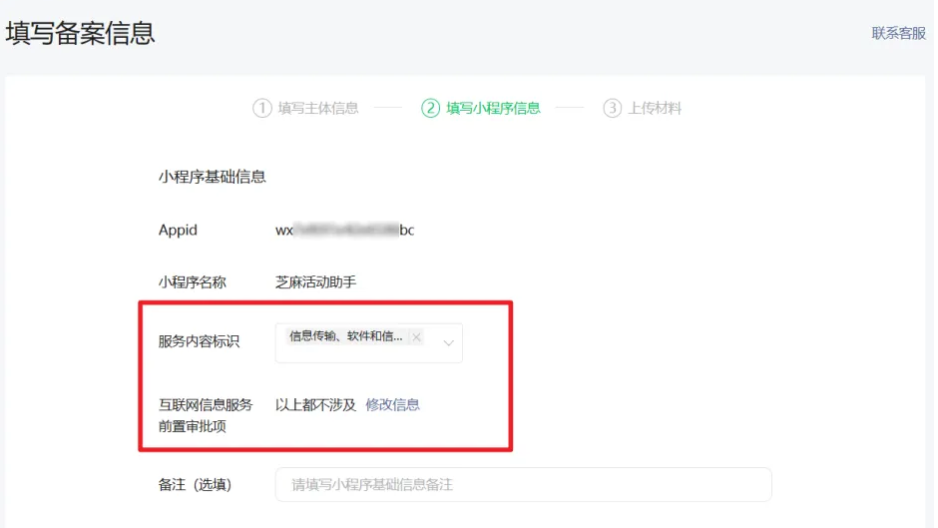The width and height of the screenshot is (938, 528).
Task: Click the 以上都不涉及 text
Action: click(x=316, y=405)
